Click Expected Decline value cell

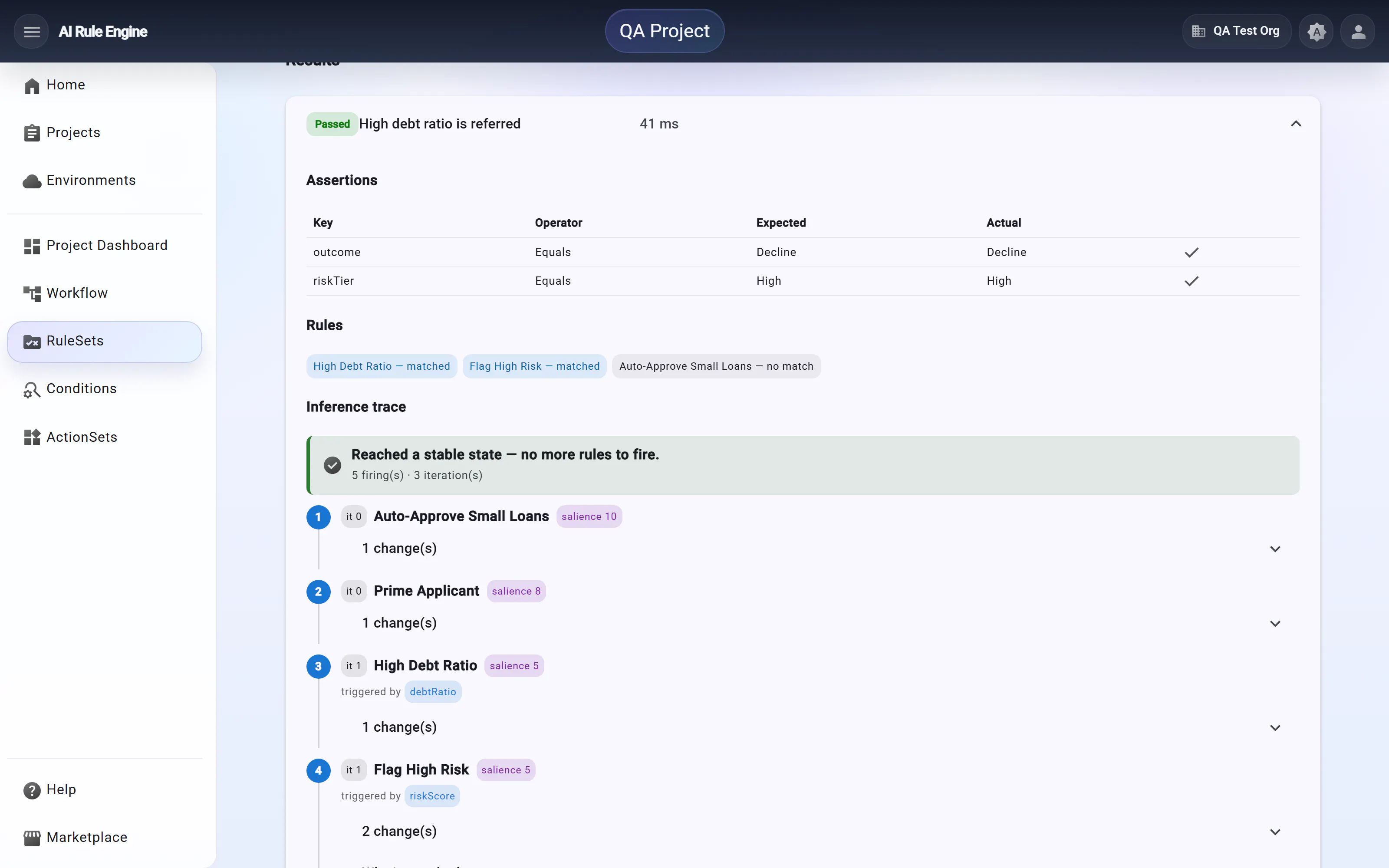[x=776, y=253]
